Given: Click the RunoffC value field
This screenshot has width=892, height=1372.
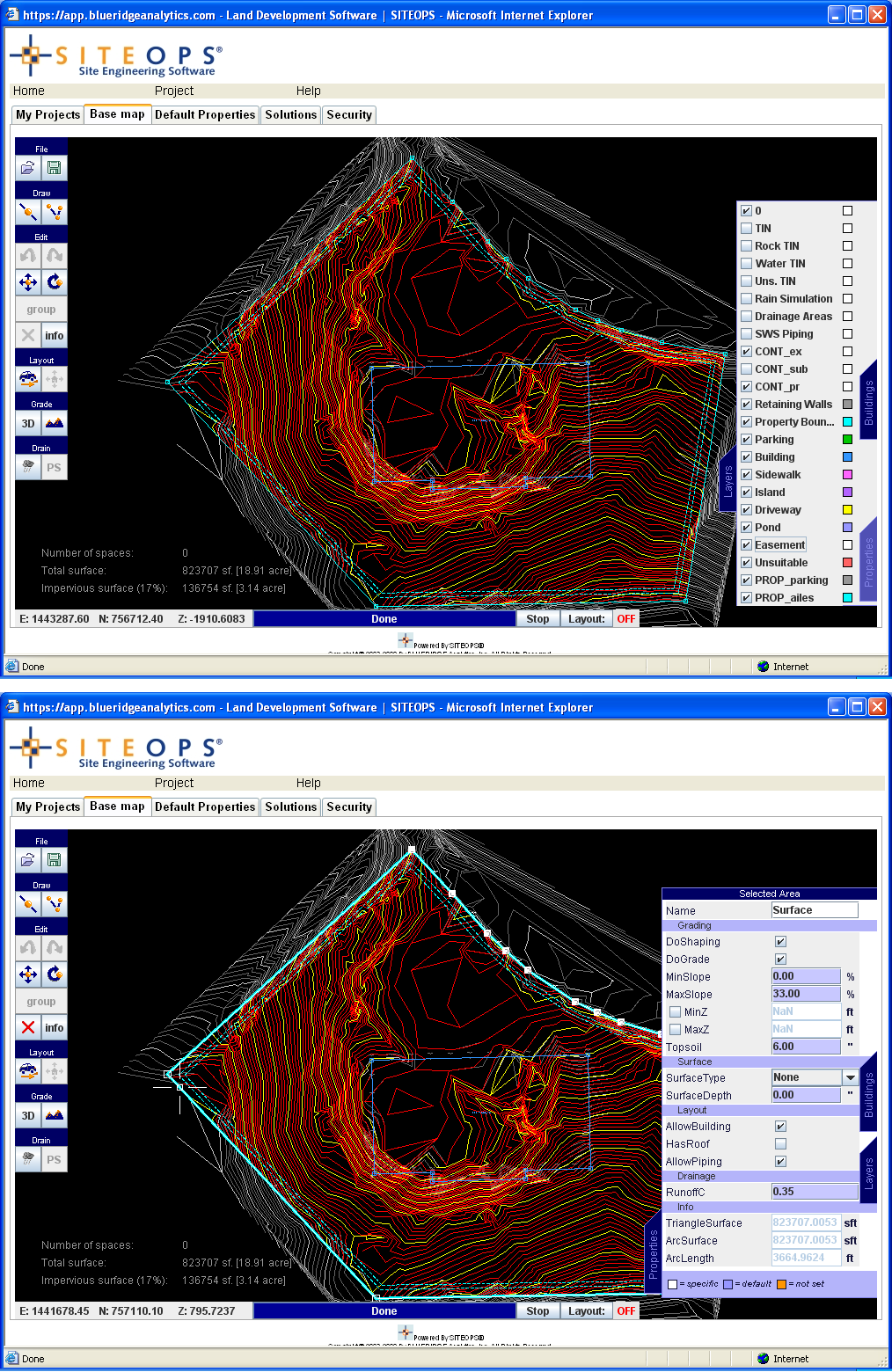Looking at the screenshot, I should [x=815, y=1192].
